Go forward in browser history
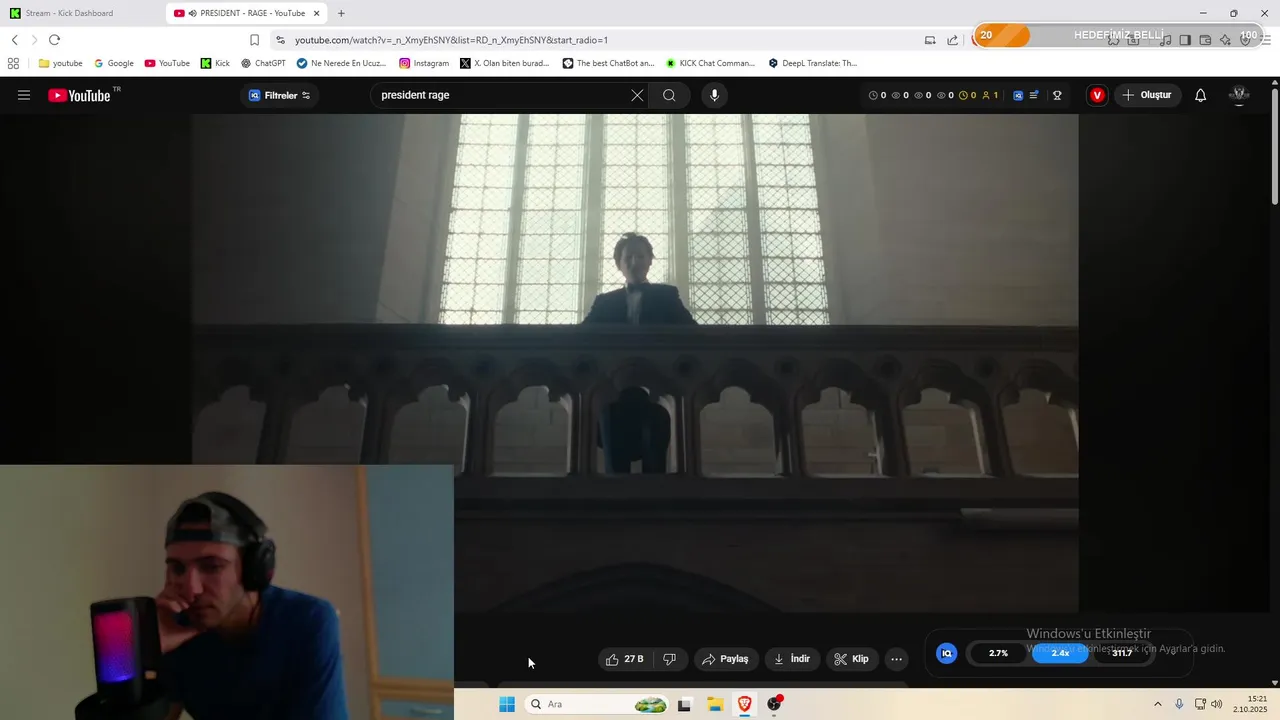This screenshot has width=1280, height=720. pos(34,40)
